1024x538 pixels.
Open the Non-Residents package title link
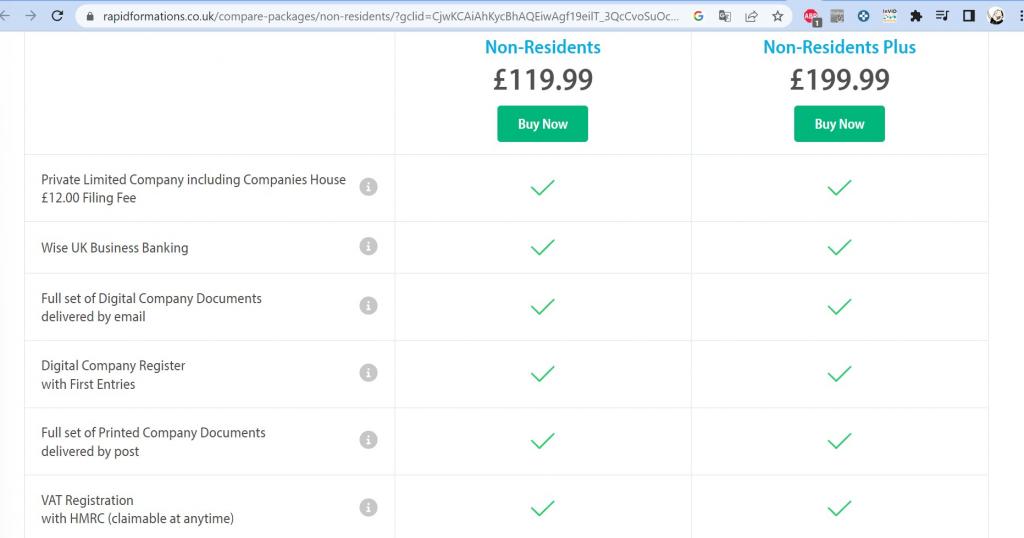point(542,47)
